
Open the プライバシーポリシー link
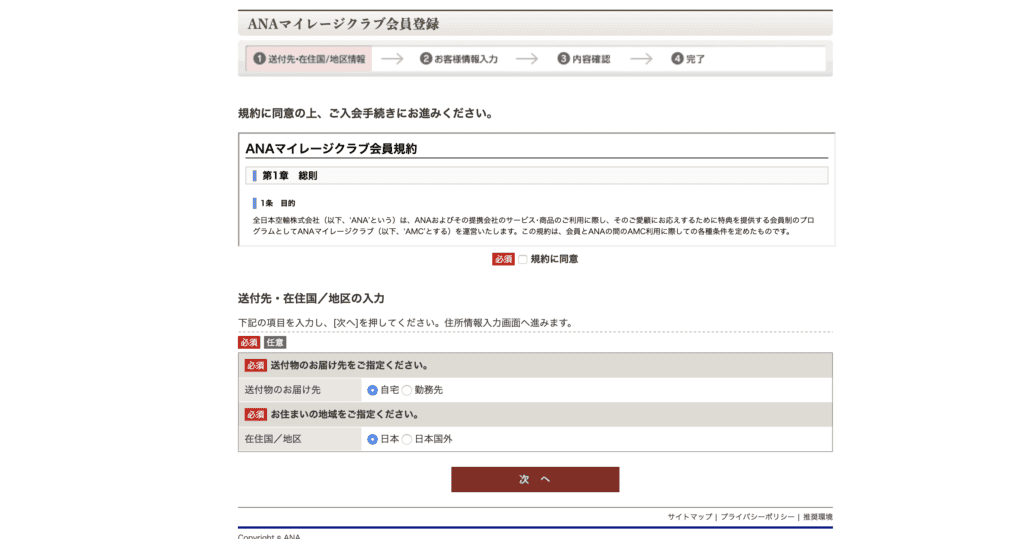pos(757,517)
